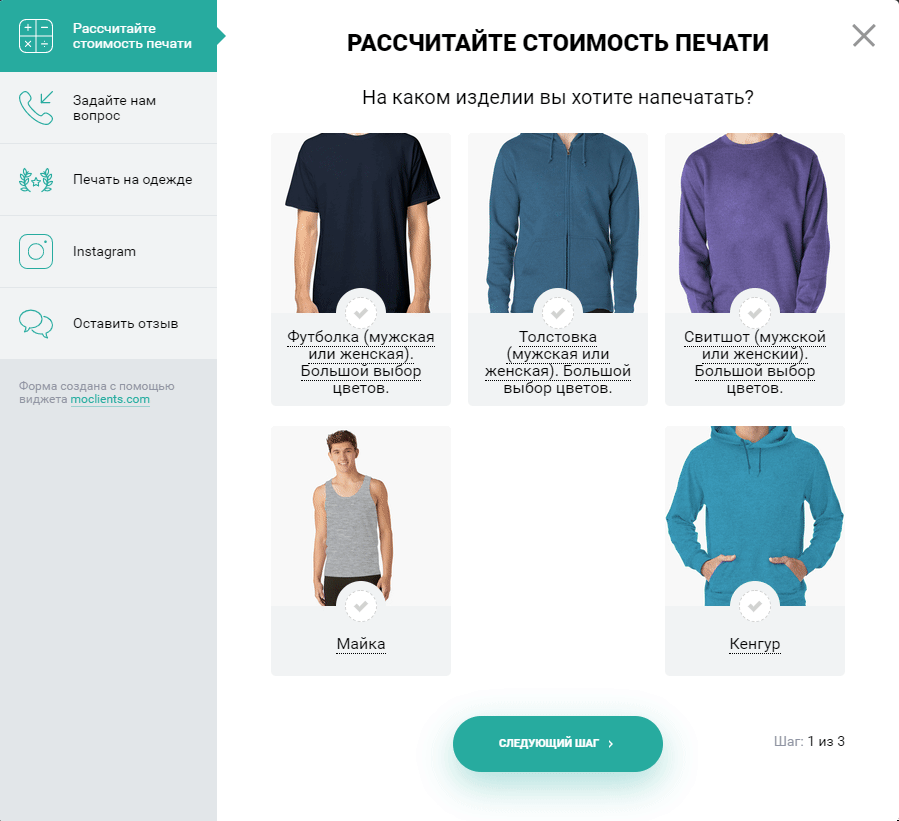Screen dimensions: 899x821
Task: Click the calculator icon in sidebar
Action: pos(36,36)
